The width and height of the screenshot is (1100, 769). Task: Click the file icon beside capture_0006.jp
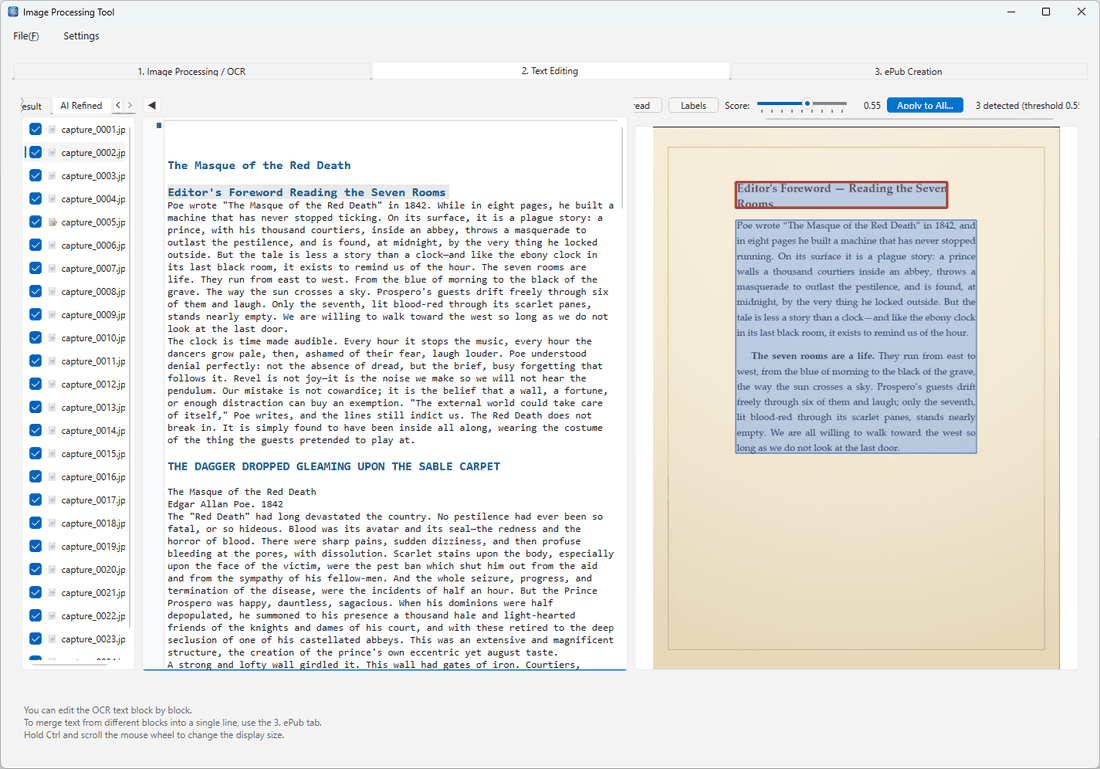point(52,246)
